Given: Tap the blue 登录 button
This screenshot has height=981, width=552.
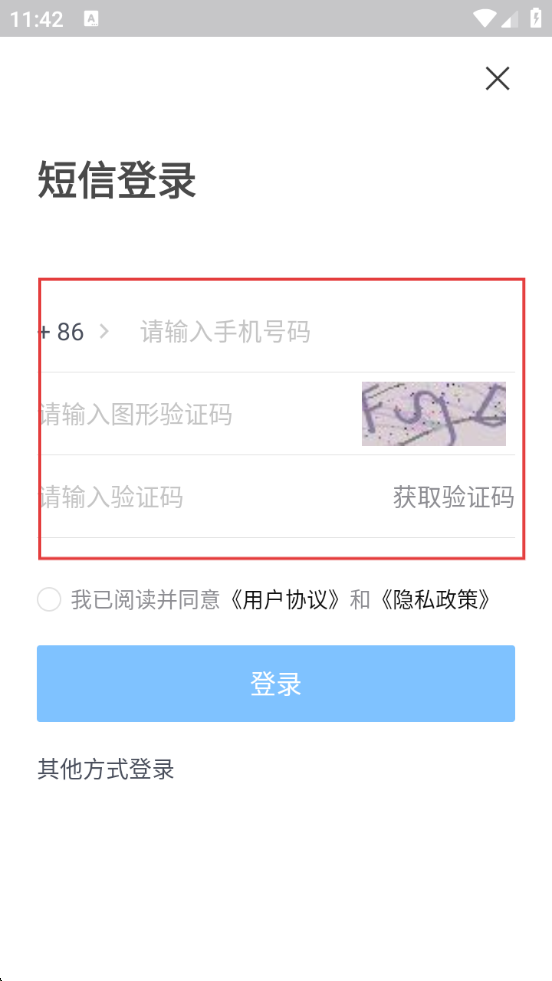Looking at the screenshot, I should click(x=276, y=683).
